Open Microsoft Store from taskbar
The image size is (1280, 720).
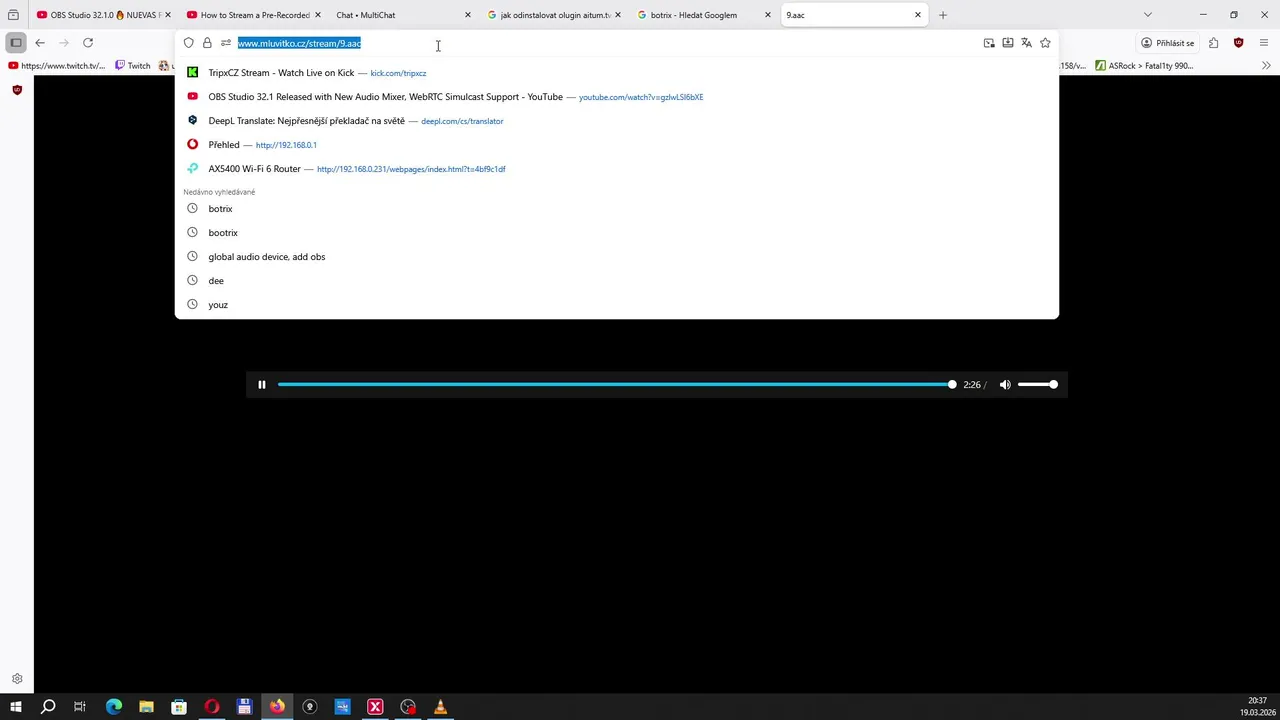tap(179, 707)
